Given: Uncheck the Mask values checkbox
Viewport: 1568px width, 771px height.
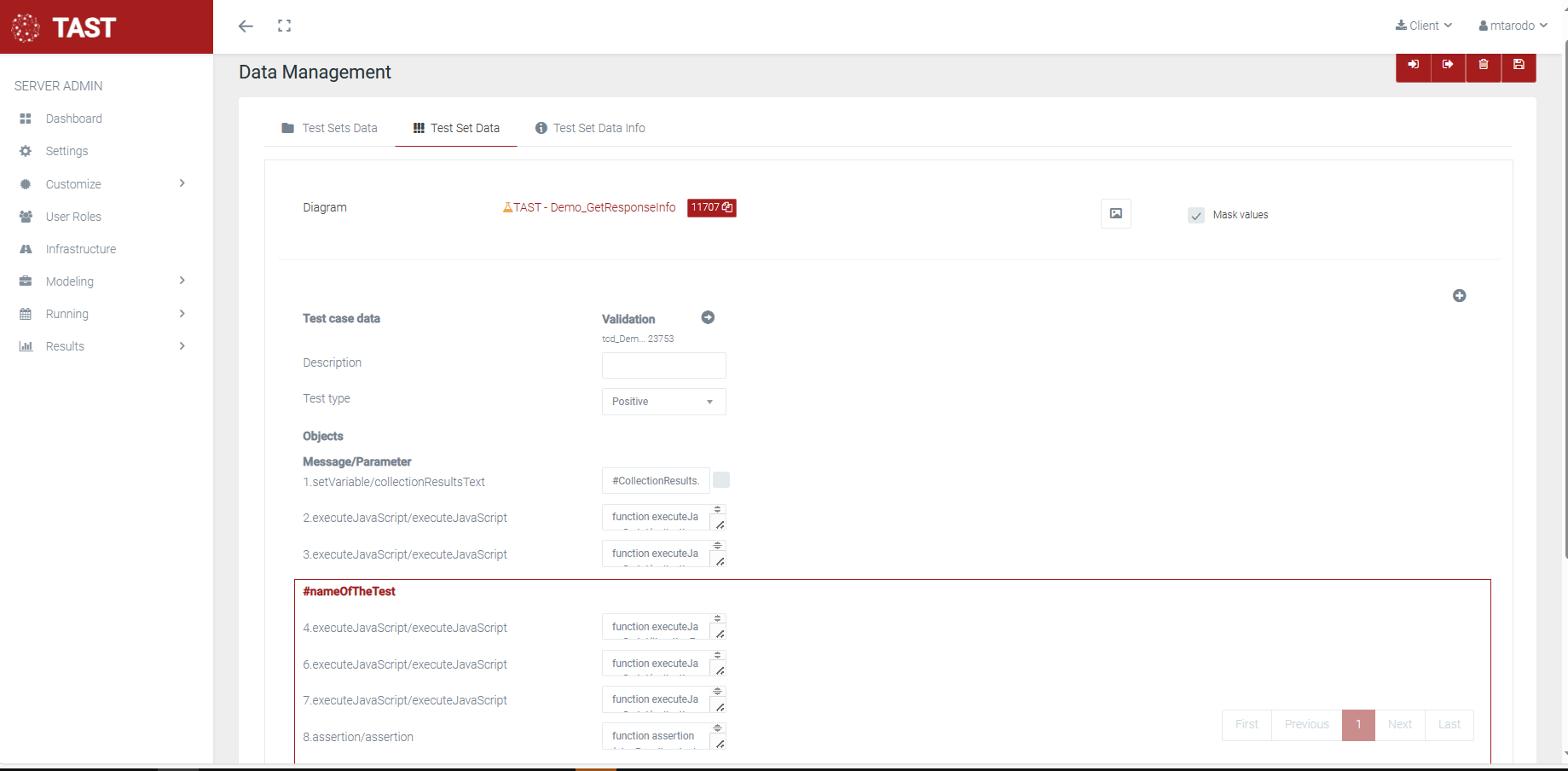Looking at the screenshot, I should [x=1195, y=216].
